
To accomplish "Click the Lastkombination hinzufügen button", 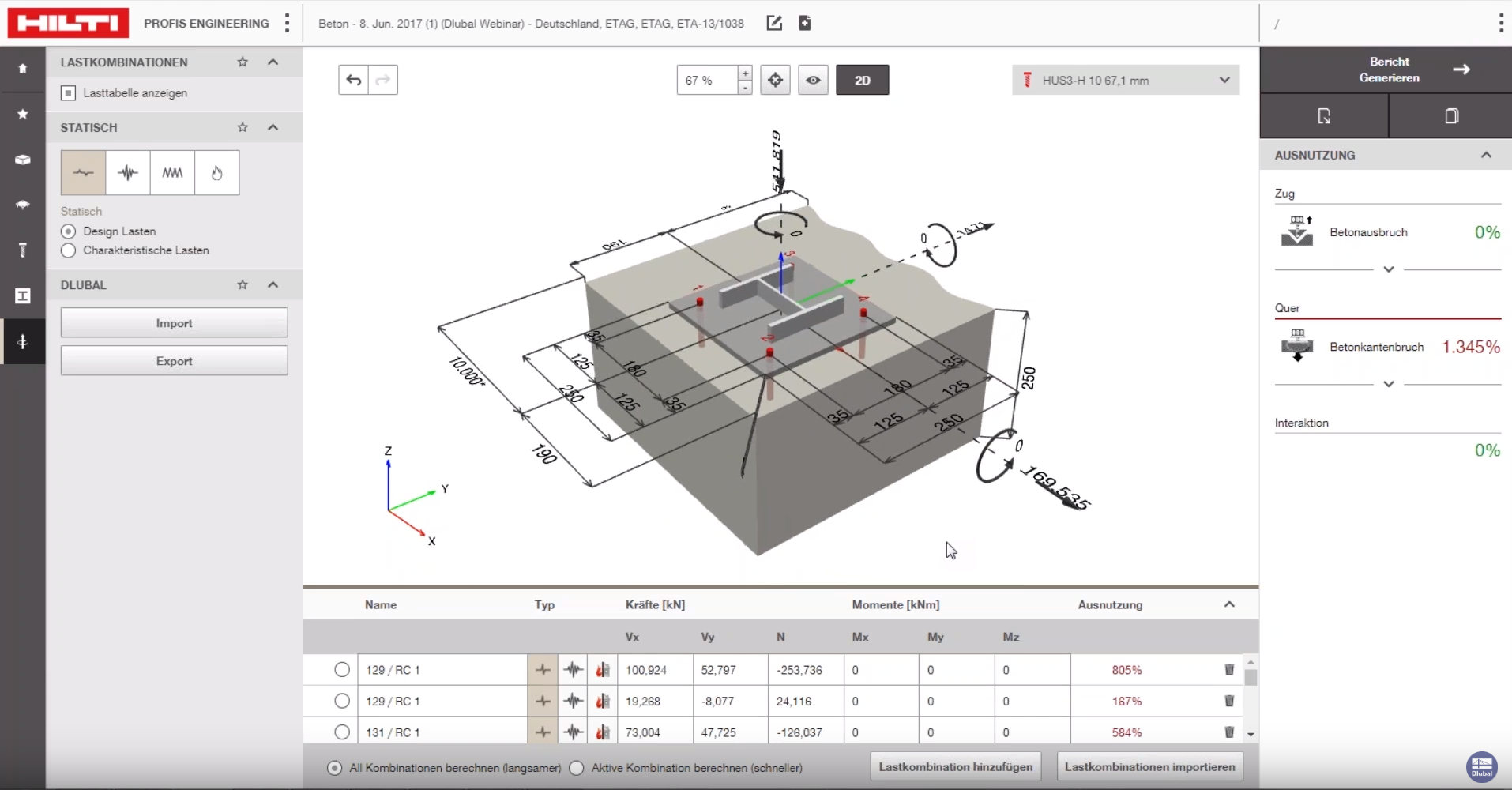I will coord(955,766).
